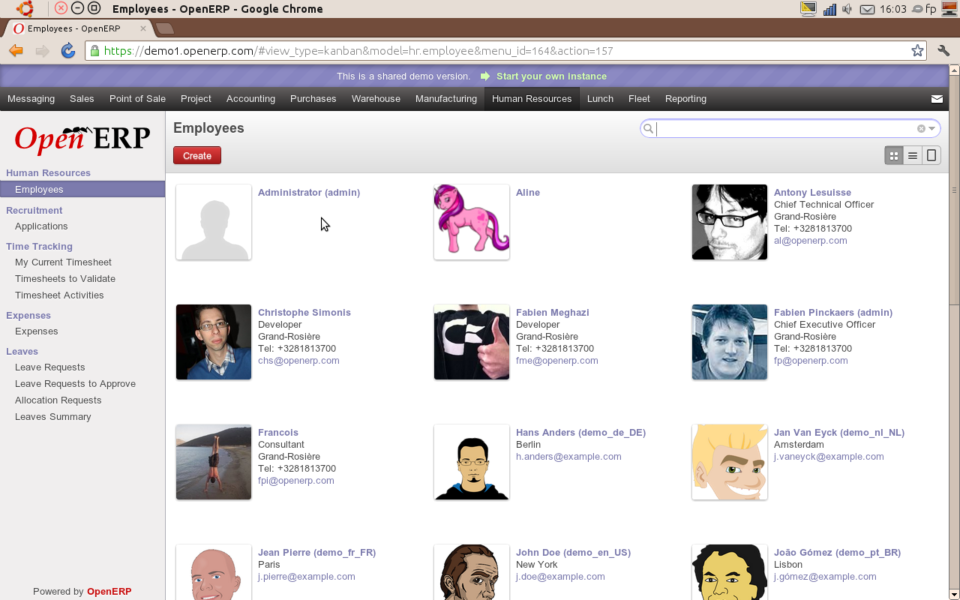Screen dimensions: 960x600
Task: Open Applications under Recruitment
Action: (42, 226)
